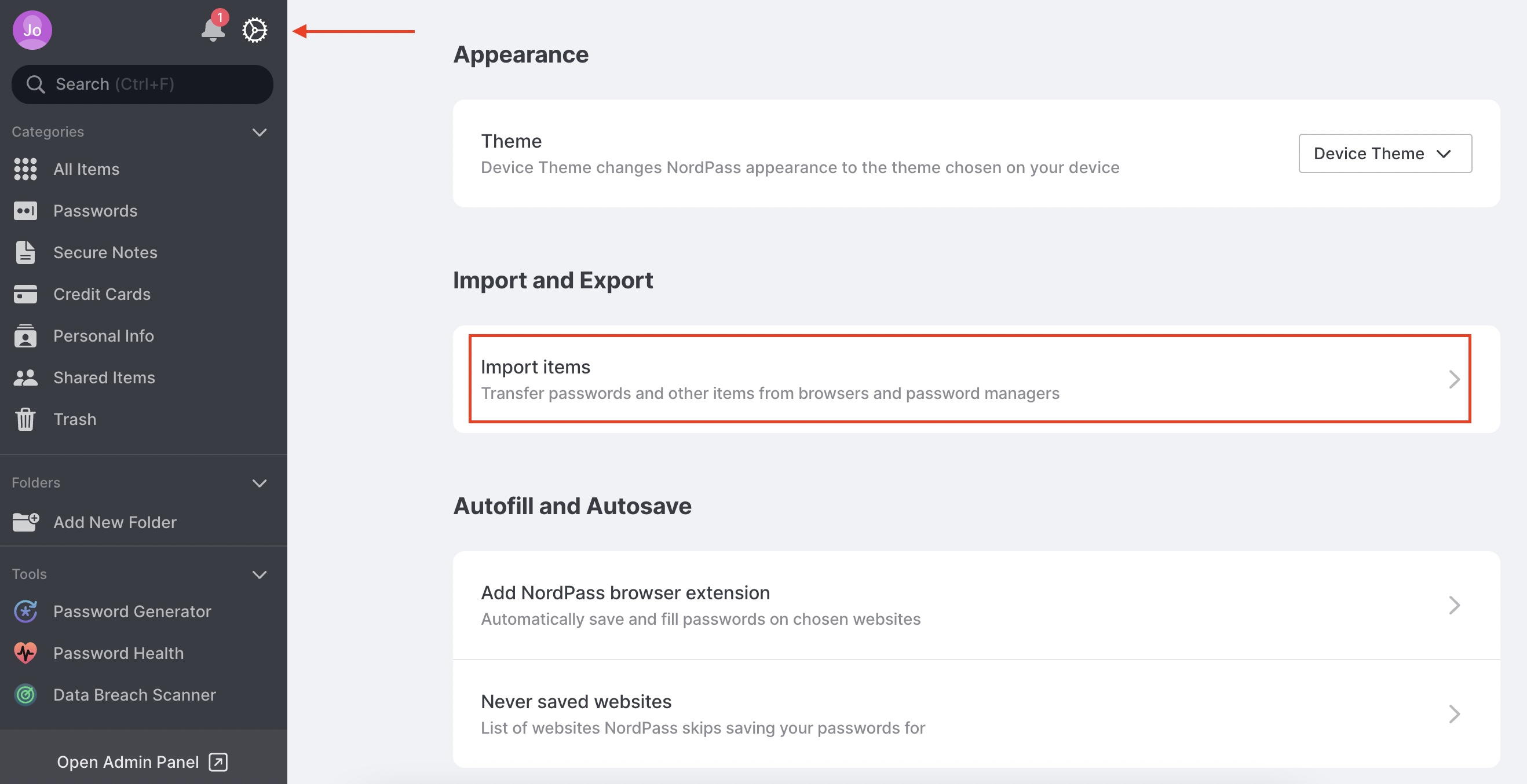
Task: Click the Tools header label
Action: 29,574
